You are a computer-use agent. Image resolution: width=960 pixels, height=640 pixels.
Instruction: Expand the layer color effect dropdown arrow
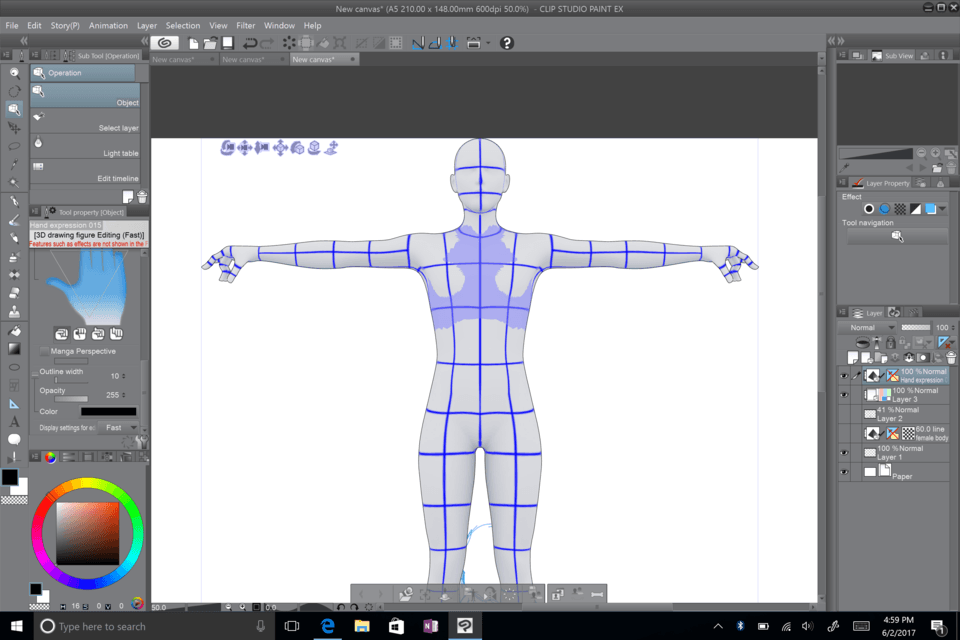click(942, 209)
